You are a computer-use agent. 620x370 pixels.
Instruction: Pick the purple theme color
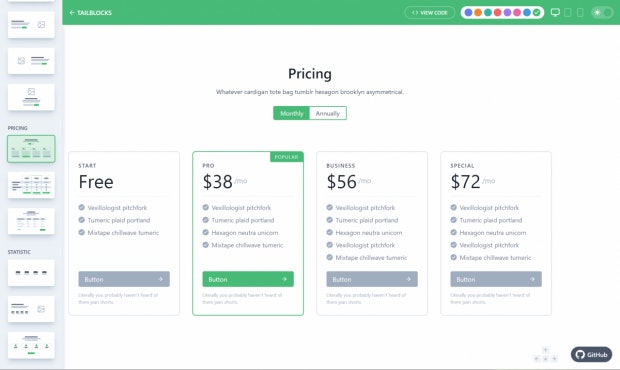[x=507, y=13]
